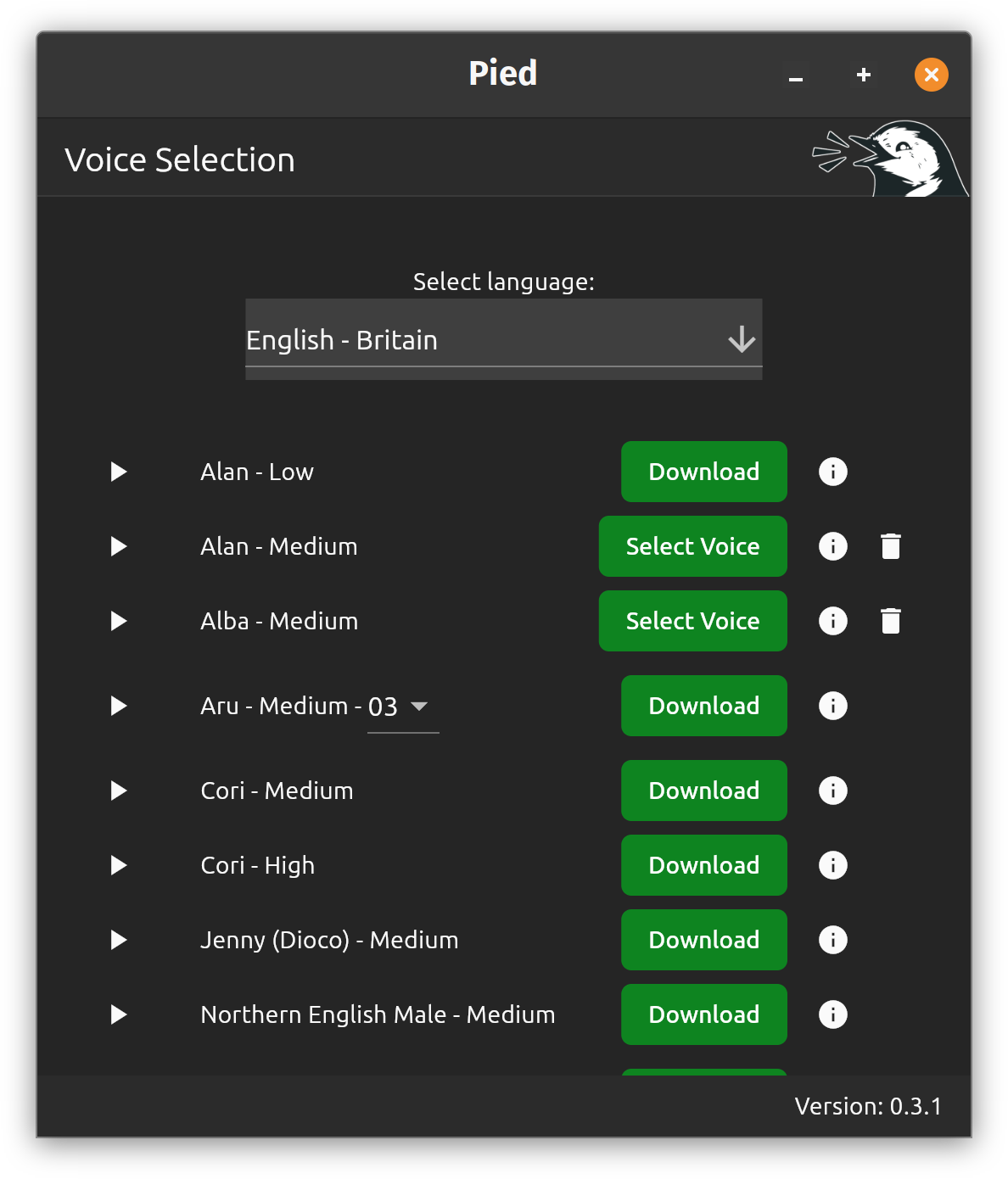Delete the Alan - Medium voice
The image size is (1008, 1179).
click(x=890, y=546)
